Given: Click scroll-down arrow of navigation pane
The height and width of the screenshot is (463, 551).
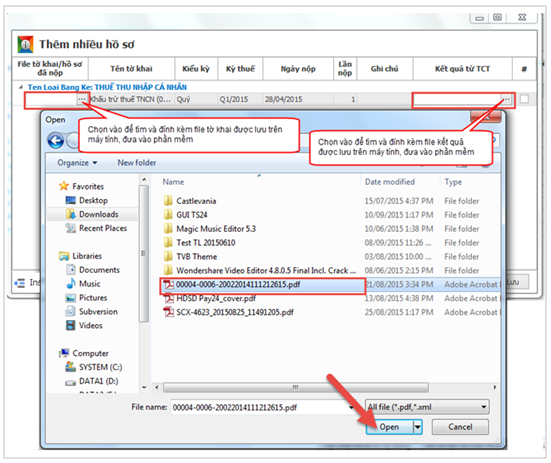Looking at the screenshot, I should tap(144, 387).
